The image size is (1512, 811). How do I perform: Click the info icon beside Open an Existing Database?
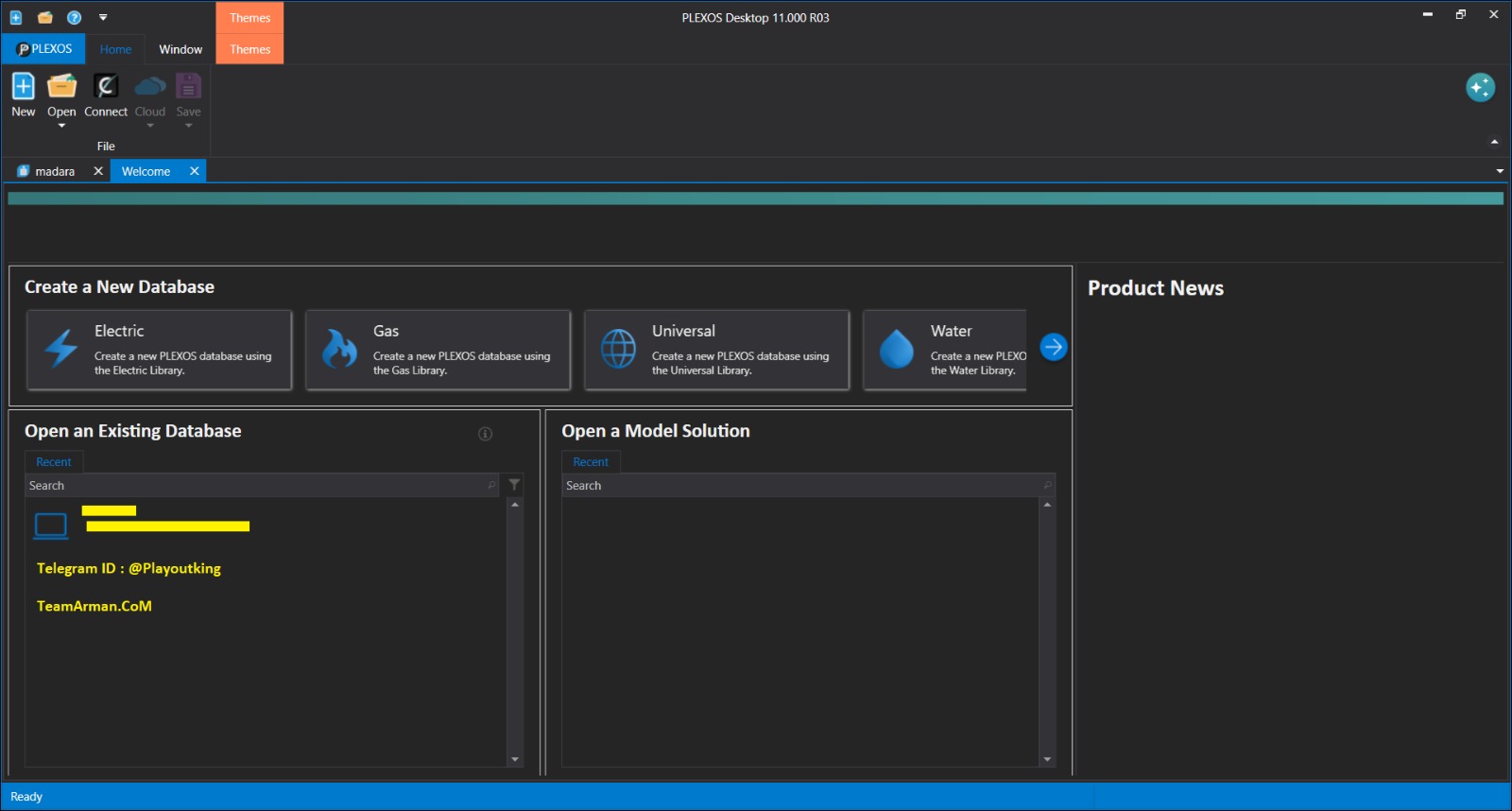485,434
